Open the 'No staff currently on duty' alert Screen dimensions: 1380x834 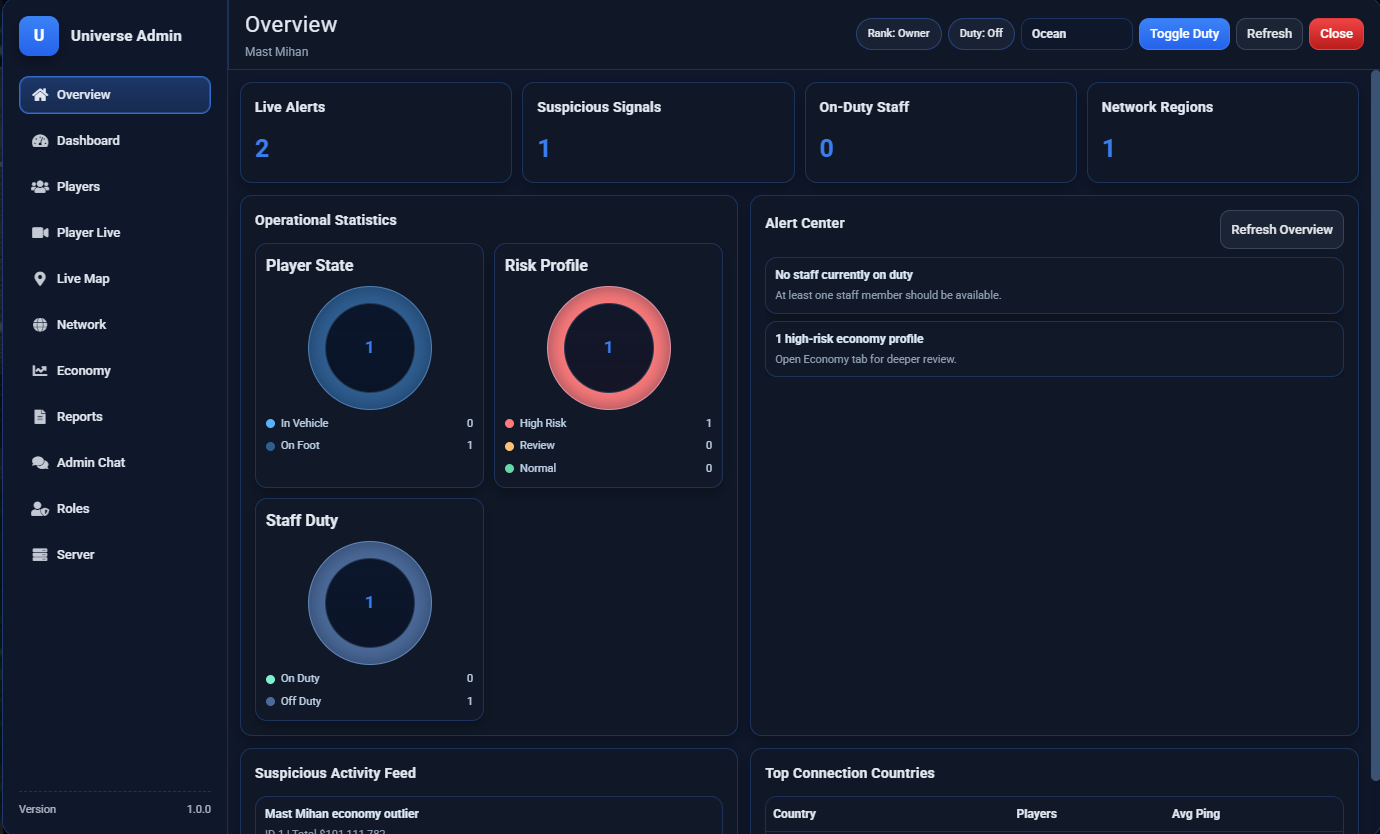click(1054, 286)
